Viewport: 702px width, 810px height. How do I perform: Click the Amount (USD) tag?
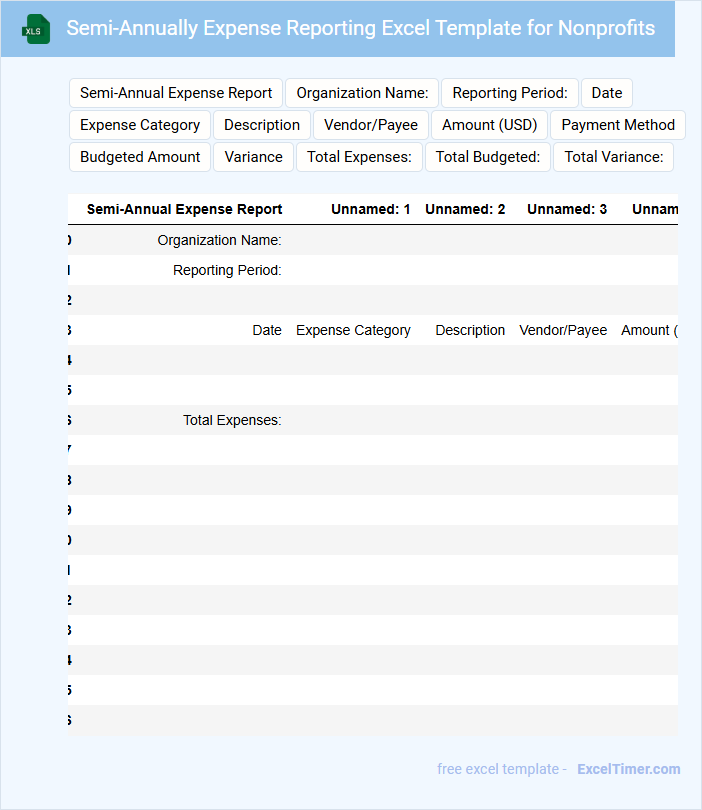pos(490,125)
